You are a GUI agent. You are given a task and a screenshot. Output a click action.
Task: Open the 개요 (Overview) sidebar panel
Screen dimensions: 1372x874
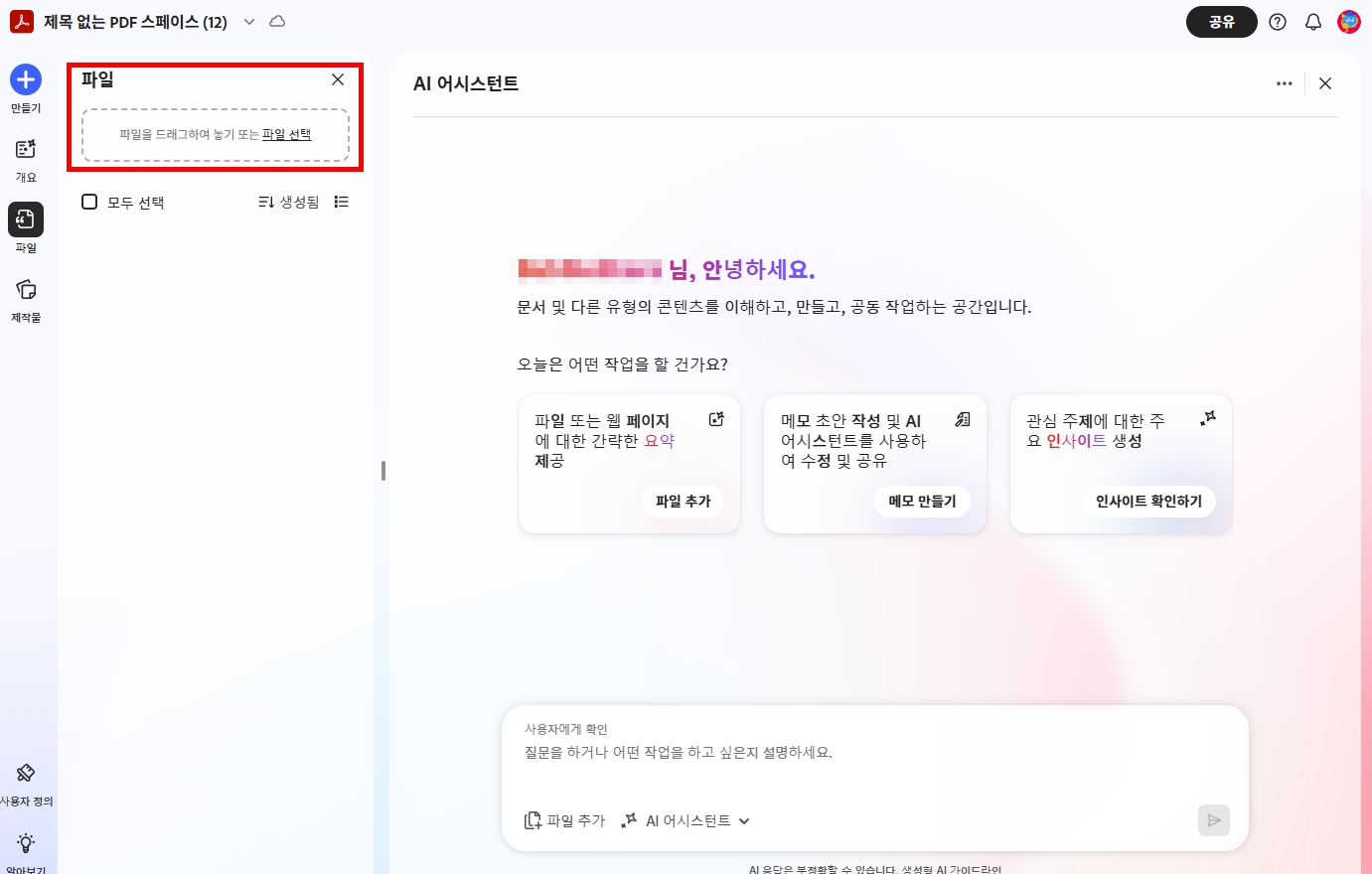click(26, 150)
